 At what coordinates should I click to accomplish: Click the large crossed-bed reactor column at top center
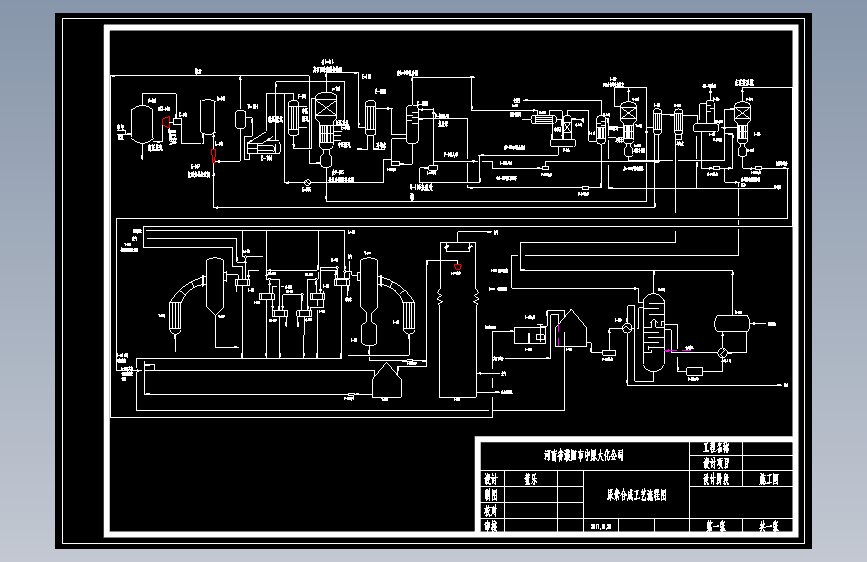point(326,130)
